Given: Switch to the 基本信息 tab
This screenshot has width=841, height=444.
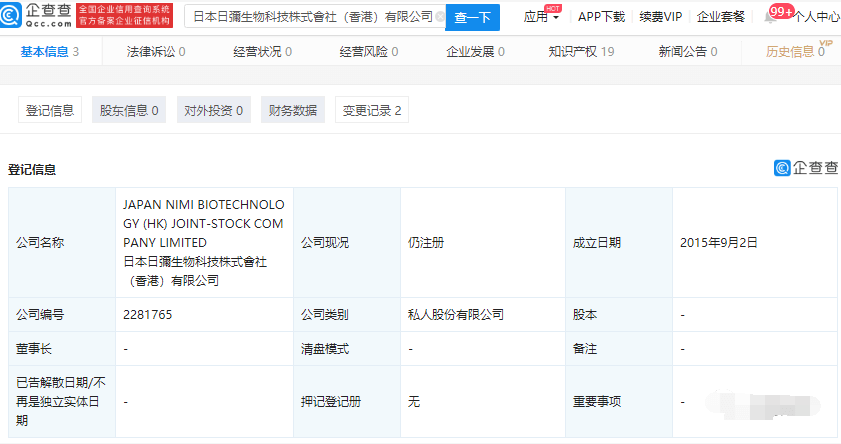Looking at the screenshot, I should 49,52.
